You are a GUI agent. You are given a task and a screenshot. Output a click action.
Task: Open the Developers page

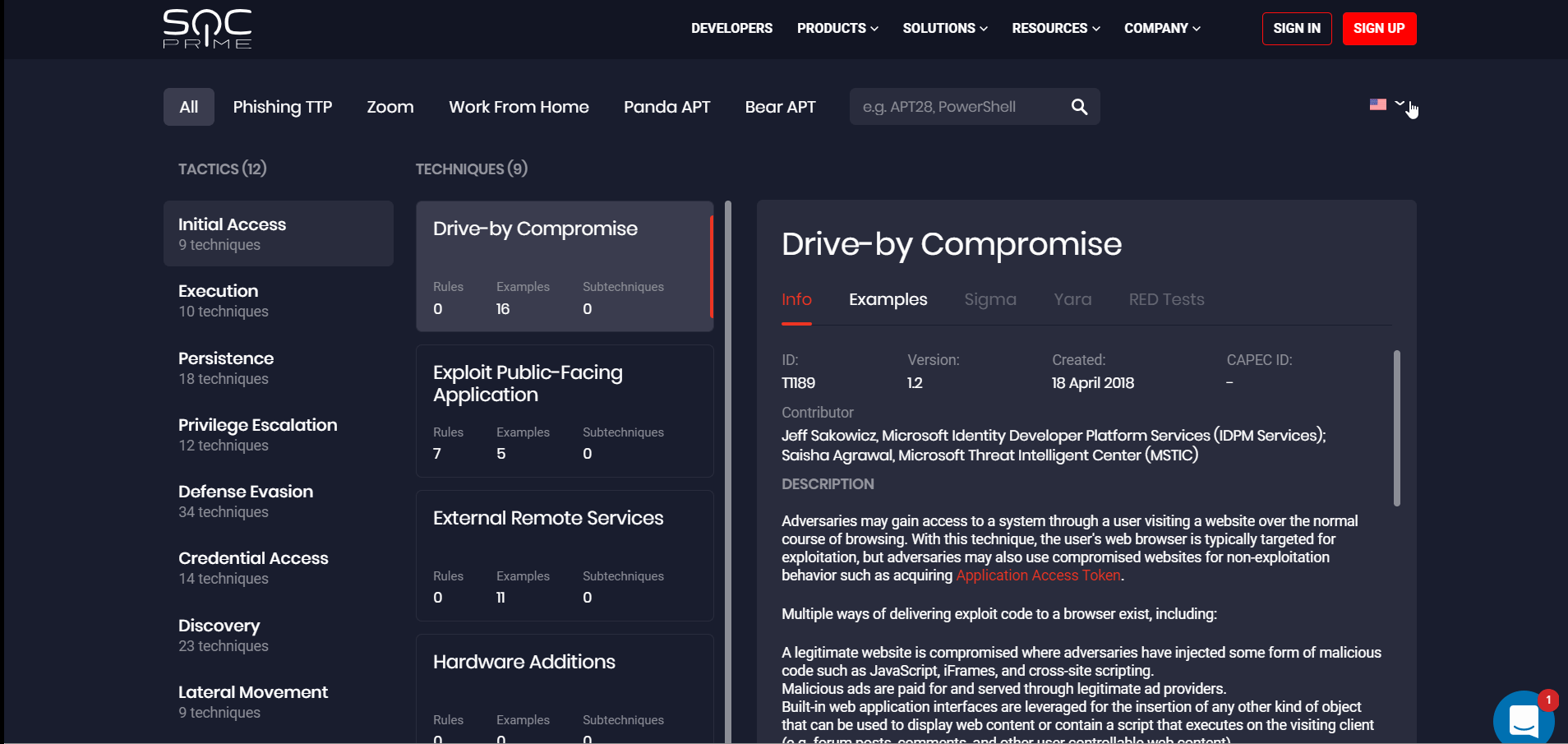pyautogui.click(x=731, y=29)
